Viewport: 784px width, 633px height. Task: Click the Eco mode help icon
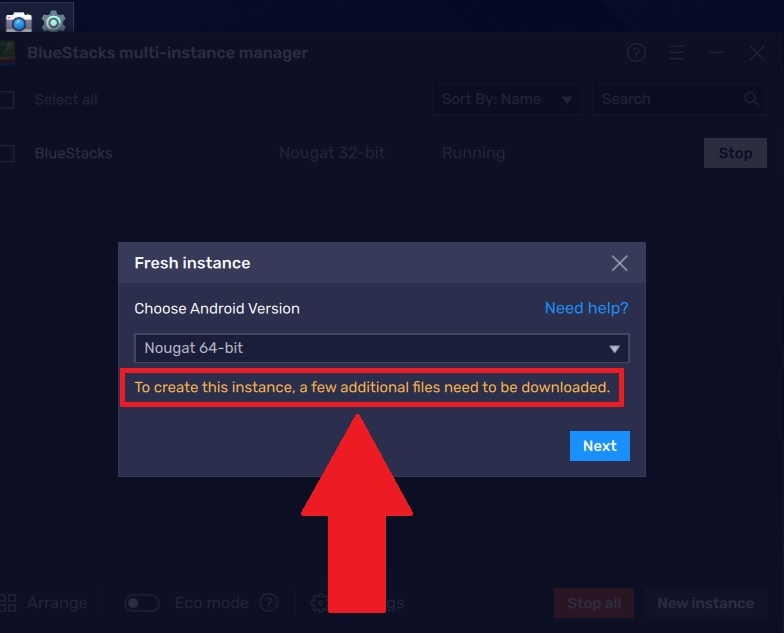click(x=268, y=603)
